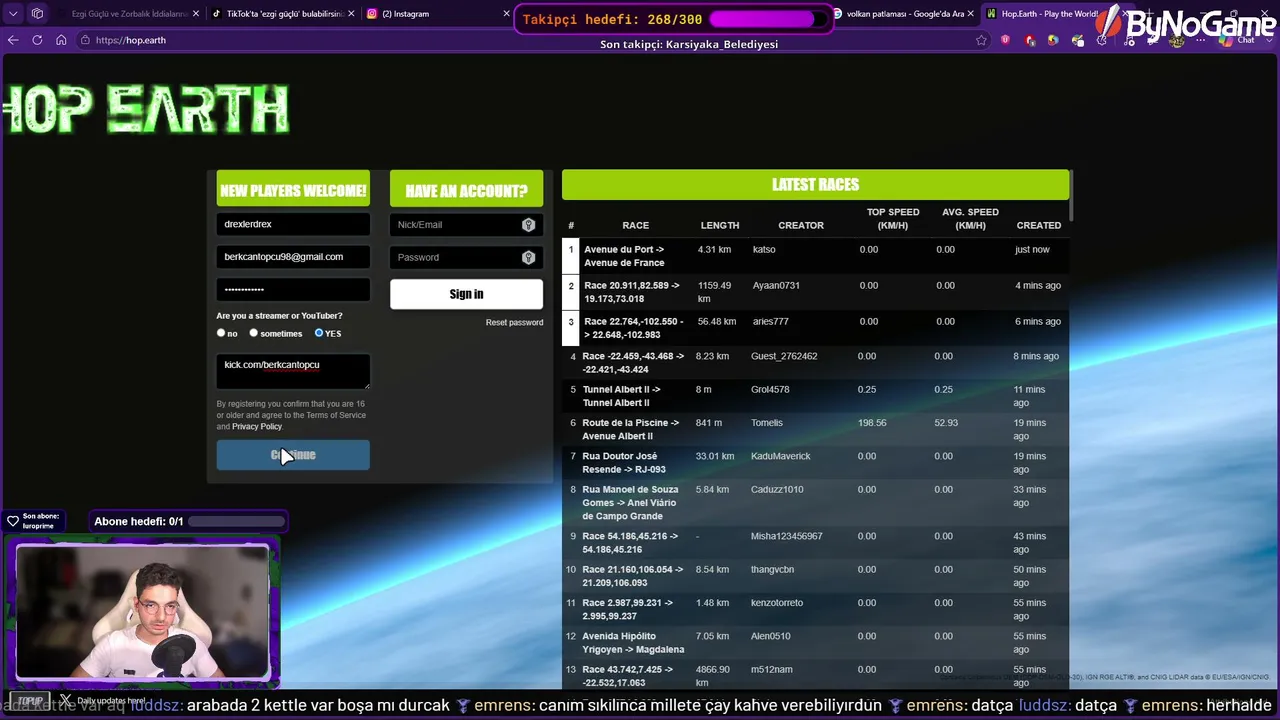The image size is (1280, 720).
Task: Click the browser back arrow
Action: 13,40
